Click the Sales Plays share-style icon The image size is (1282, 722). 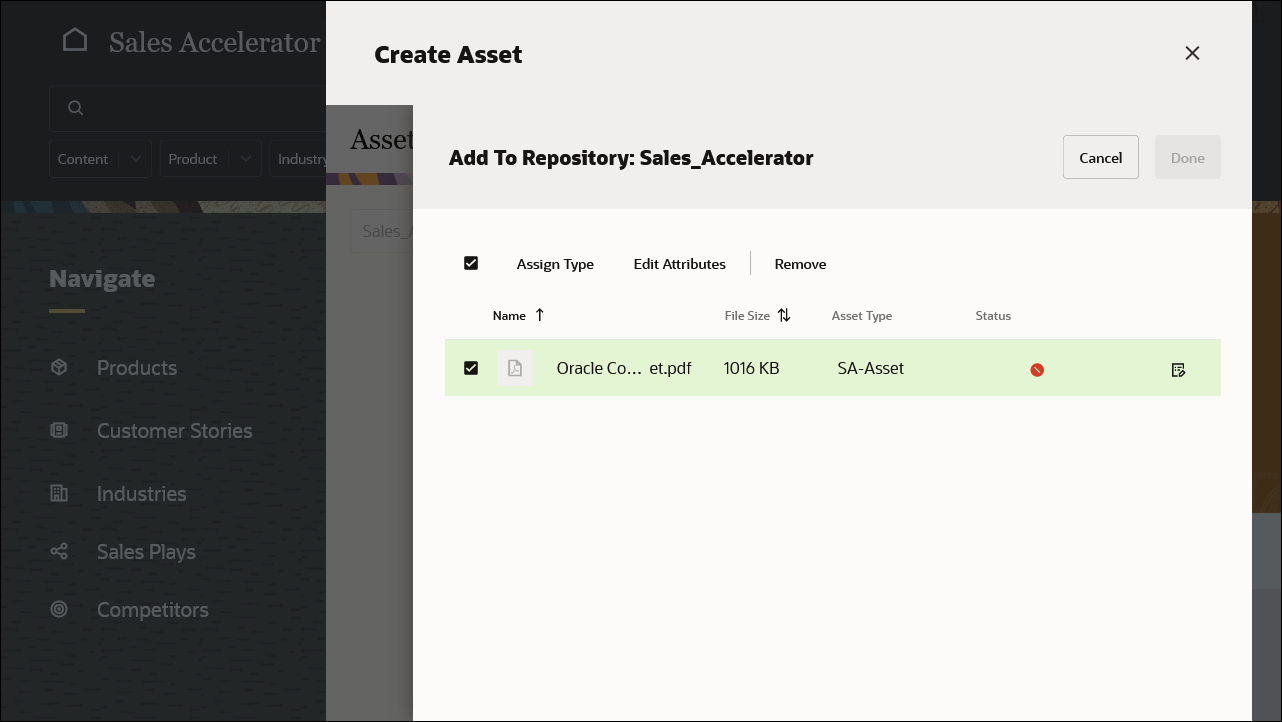pos(59,551)
